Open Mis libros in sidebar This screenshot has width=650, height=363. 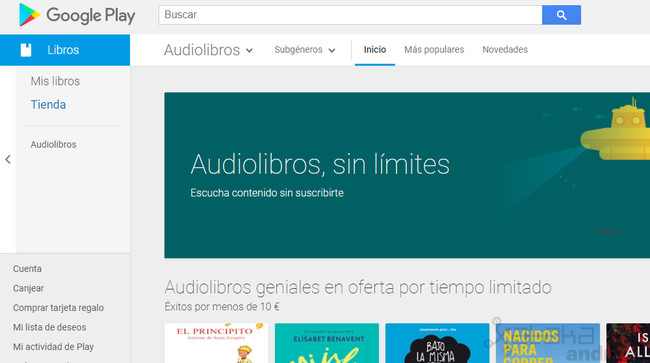[55, 81]
